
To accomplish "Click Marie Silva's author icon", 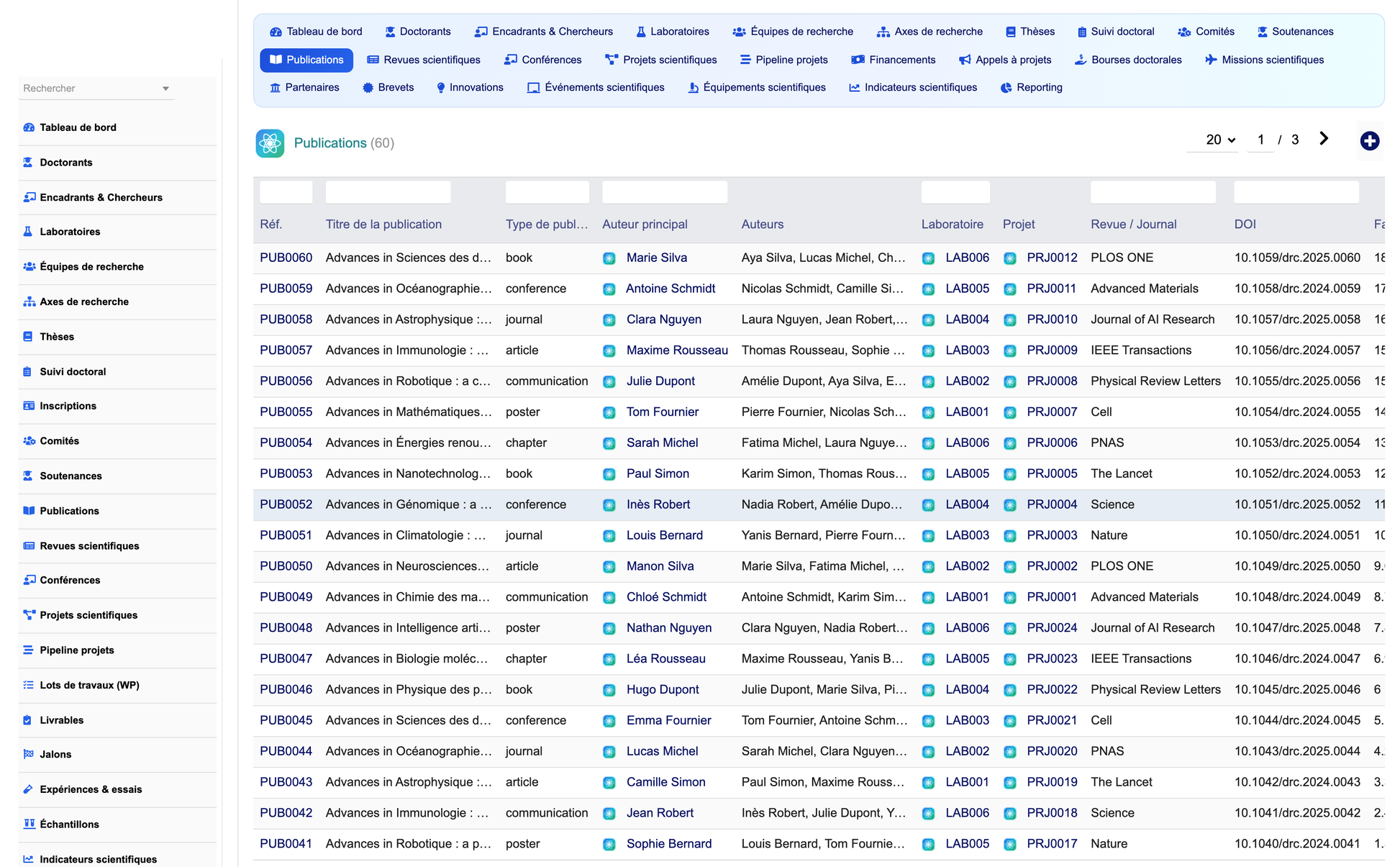I will [609, 258].
